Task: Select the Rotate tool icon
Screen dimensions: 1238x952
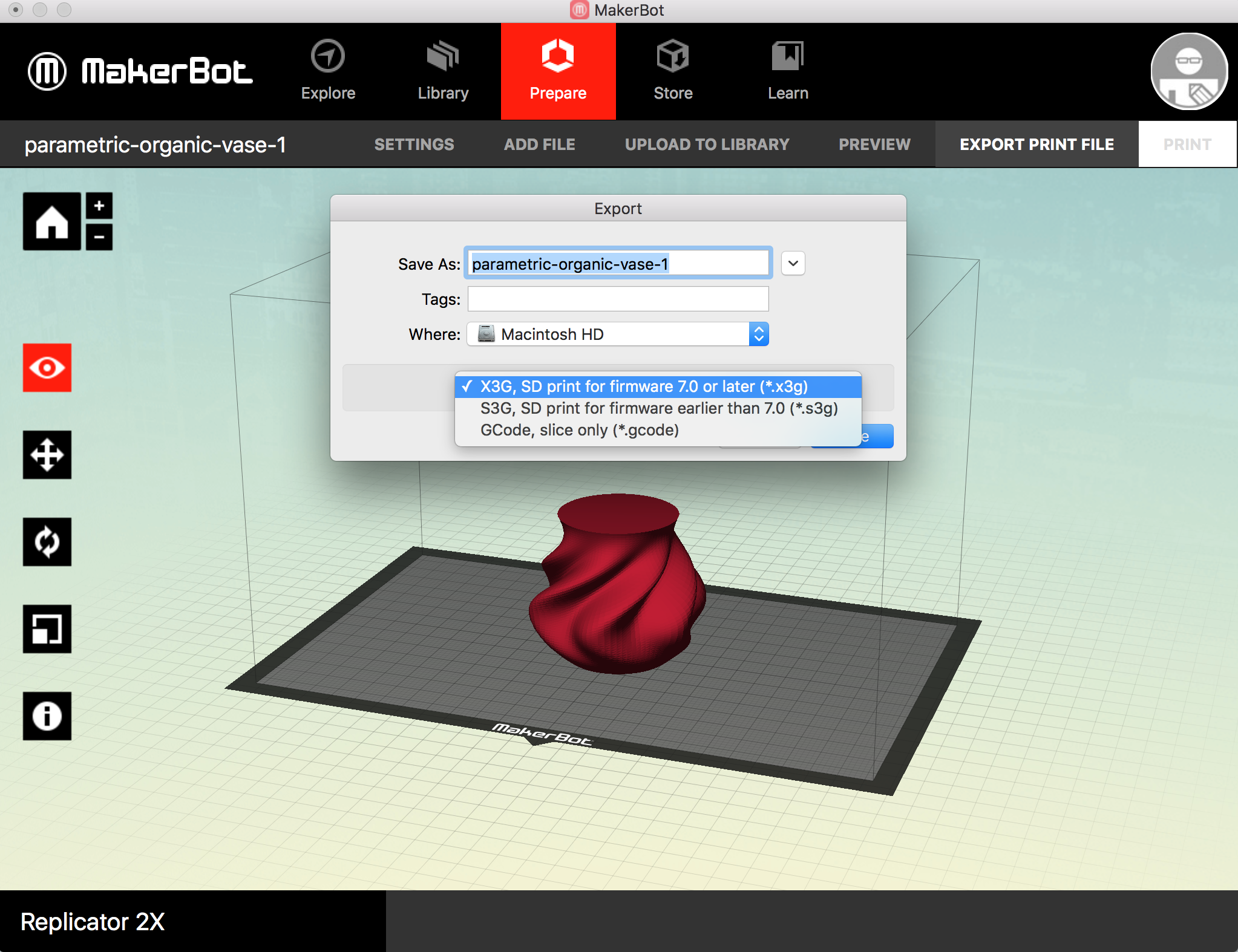Action: (x=47, y=542)
